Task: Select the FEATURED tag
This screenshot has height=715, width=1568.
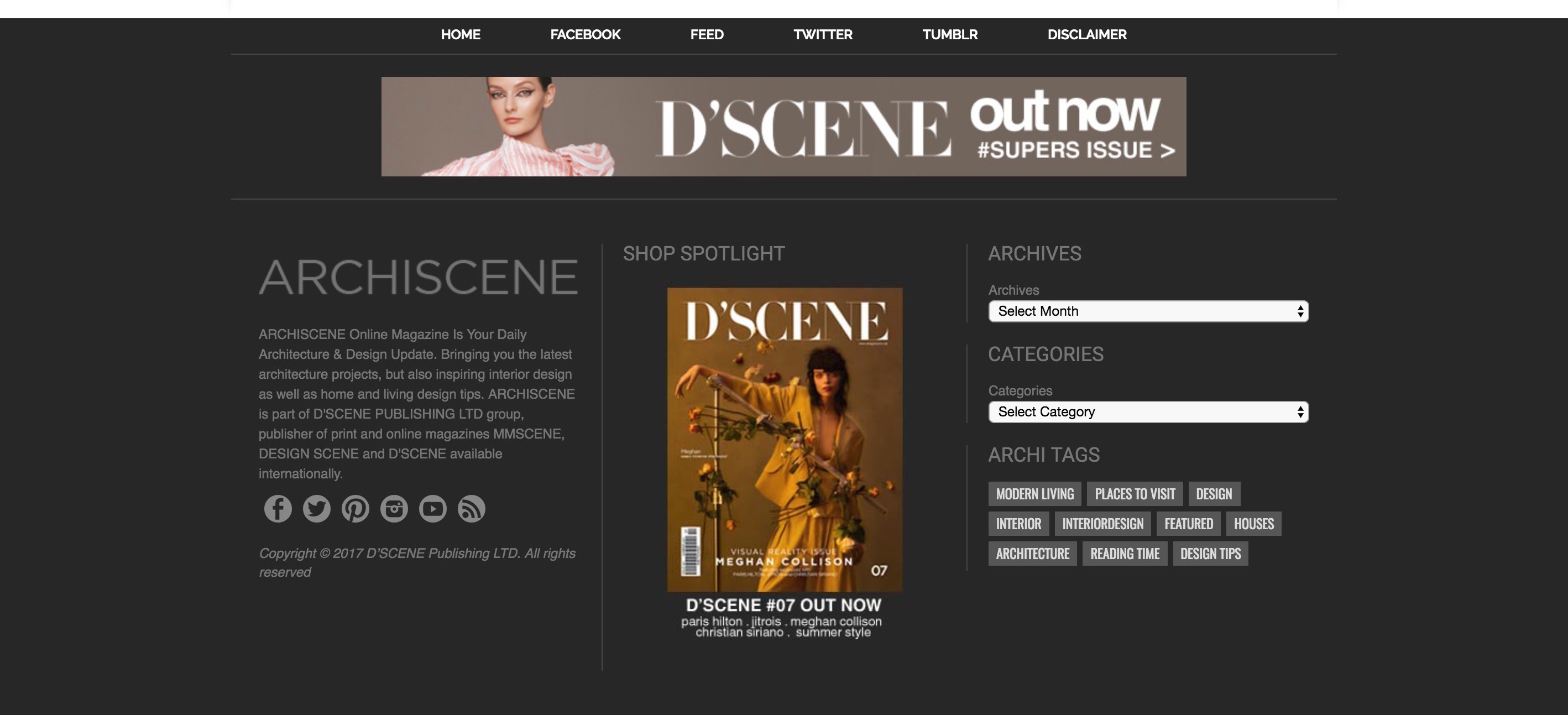Action: (x=1189, y=524)
